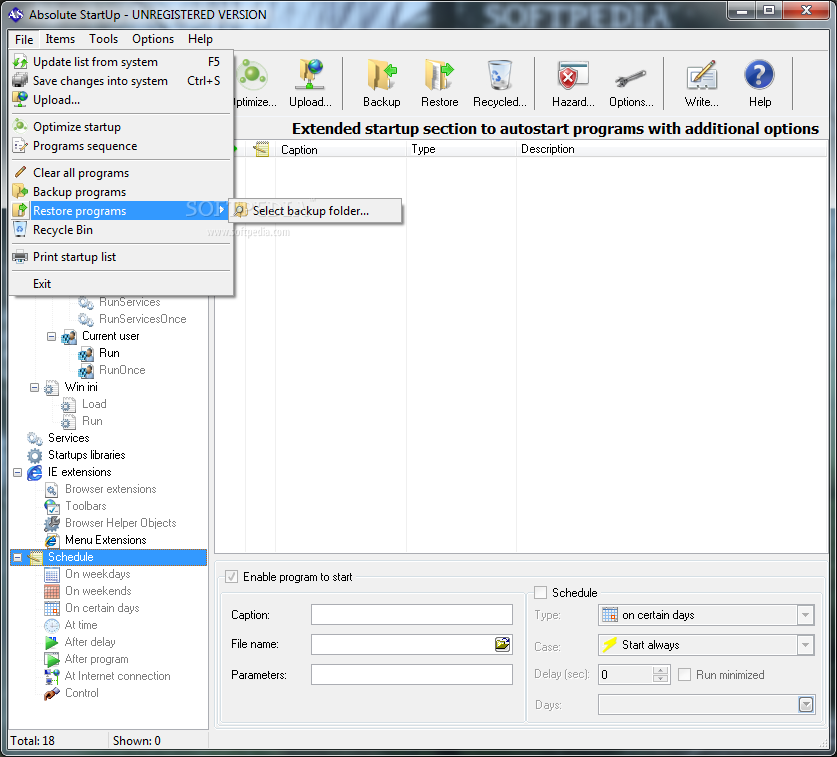Choose Upload... in File menu
Image resolution: width=837 pixels, height=757 pixels.
122,100
